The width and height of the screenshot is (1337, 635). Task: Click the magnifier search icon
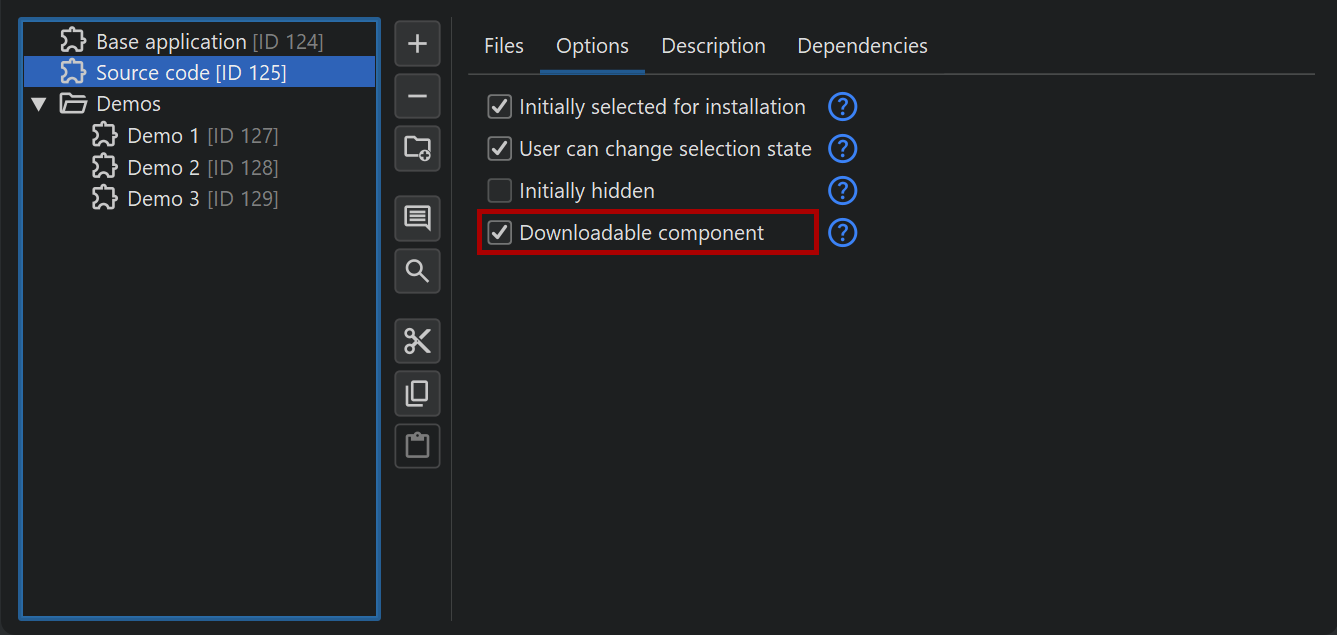(417, 270)
